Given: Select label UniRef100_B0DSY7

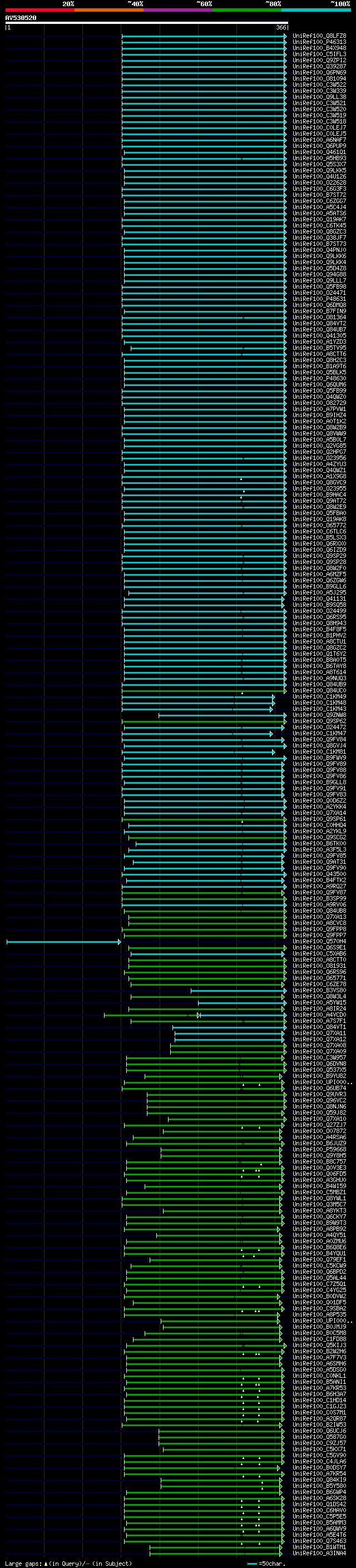Looking at the screenshot, I should tap(319, 1468).
